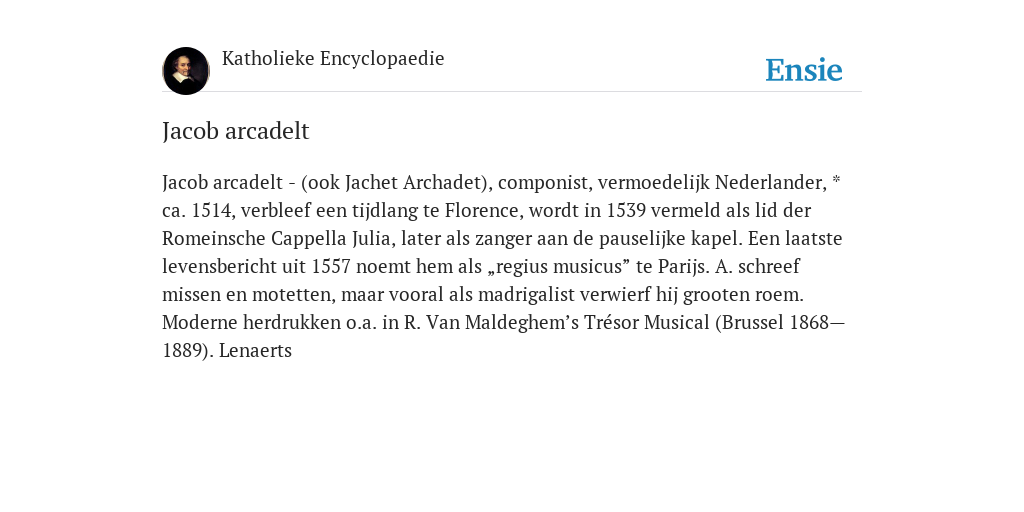The width and height of the screenshot is (1024, 512).
Task: Click the word Nederlander
Action: [771, 183]
